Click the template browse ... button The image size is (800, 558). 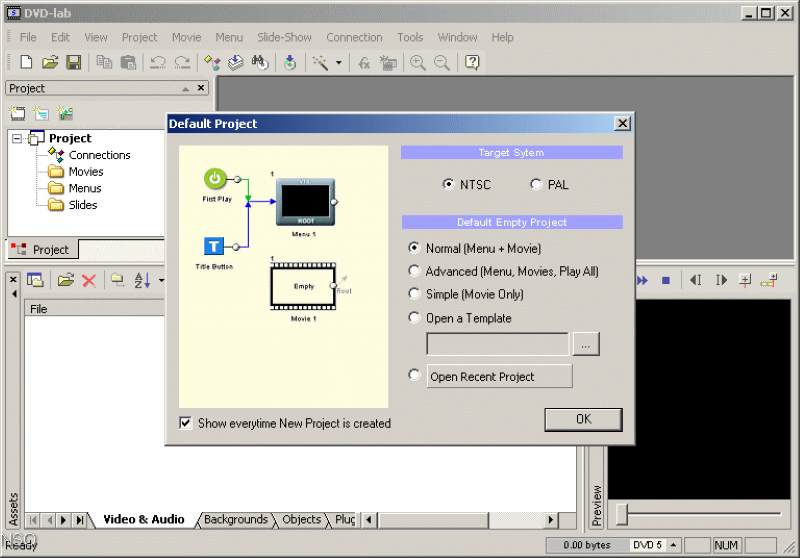pyautogui.click(x=586, y=344)
